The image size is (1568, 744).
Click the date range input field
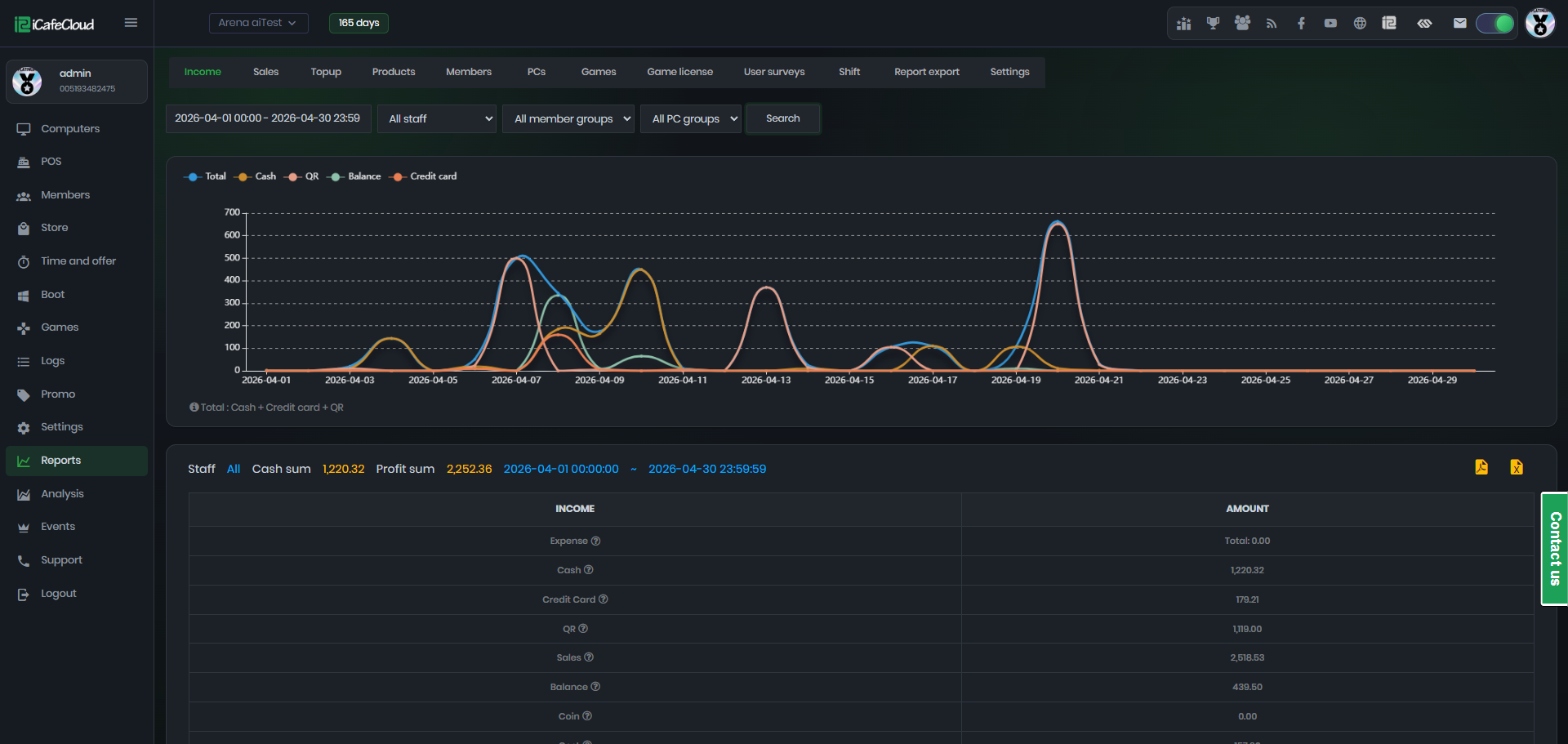(268, 118)
